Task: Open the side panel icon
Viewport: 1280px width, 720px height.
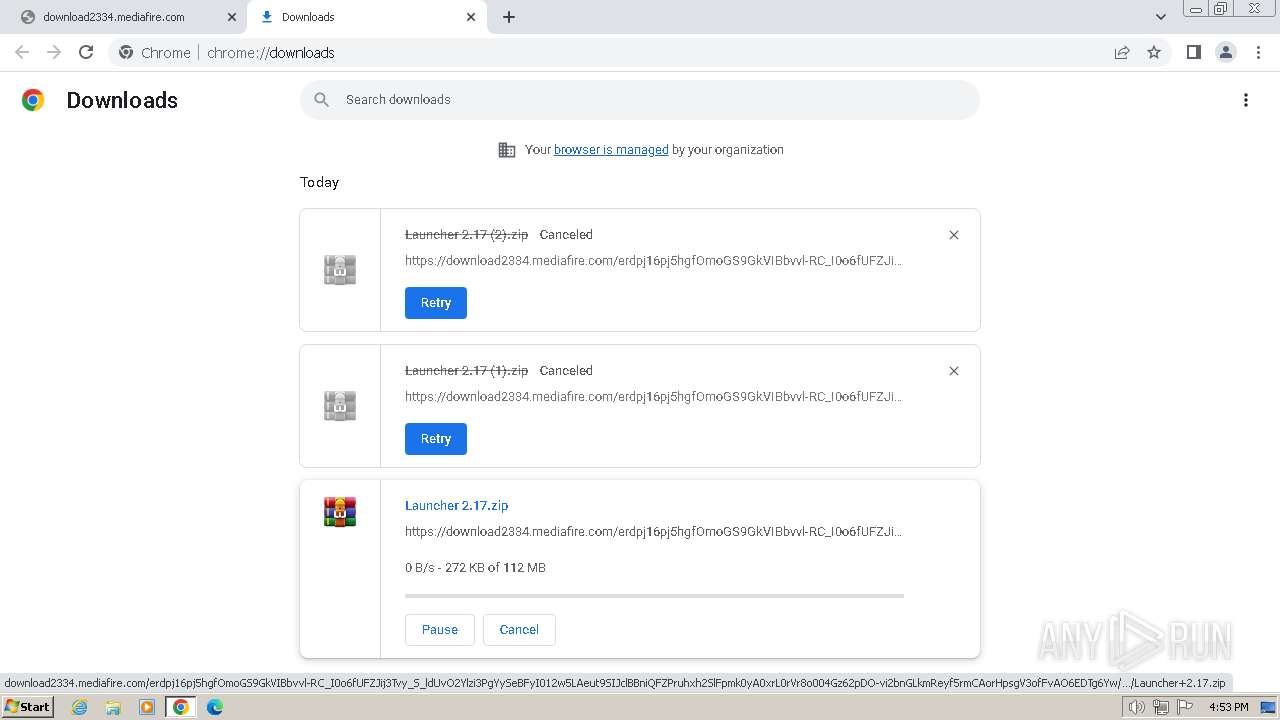Action: pyautogui.click(x=1193, y=52)
